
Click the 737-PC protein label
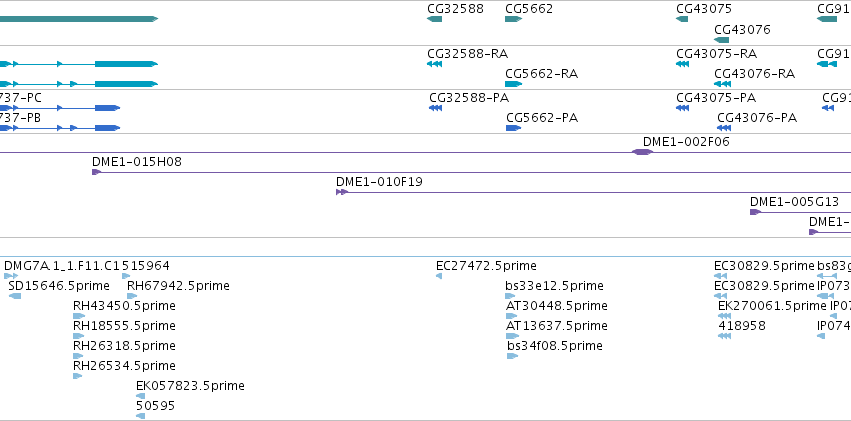pyautogui.click(x=21, y=98)
